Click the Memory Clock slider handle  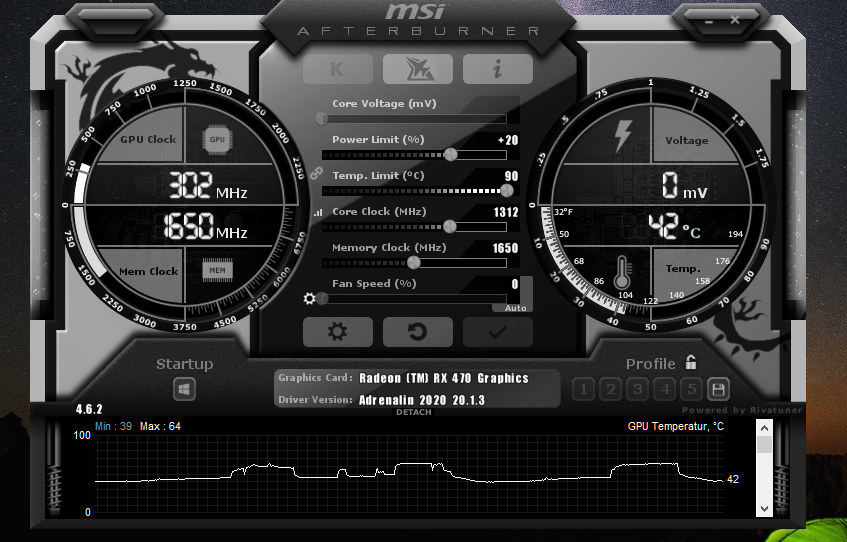[x=414, y=263]
